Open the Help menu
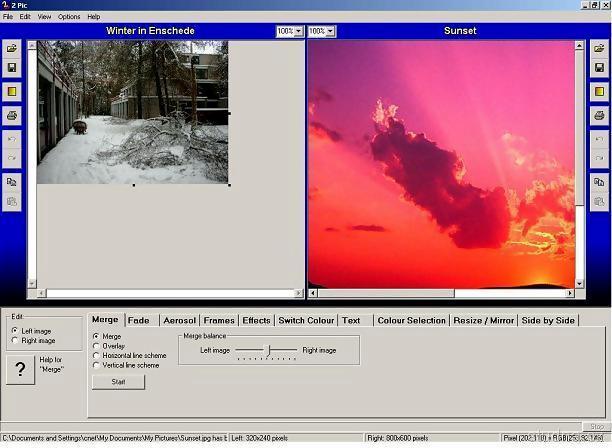Image resolution: width=612 pixels, height=448 pixels. click(x=94, y=17)
